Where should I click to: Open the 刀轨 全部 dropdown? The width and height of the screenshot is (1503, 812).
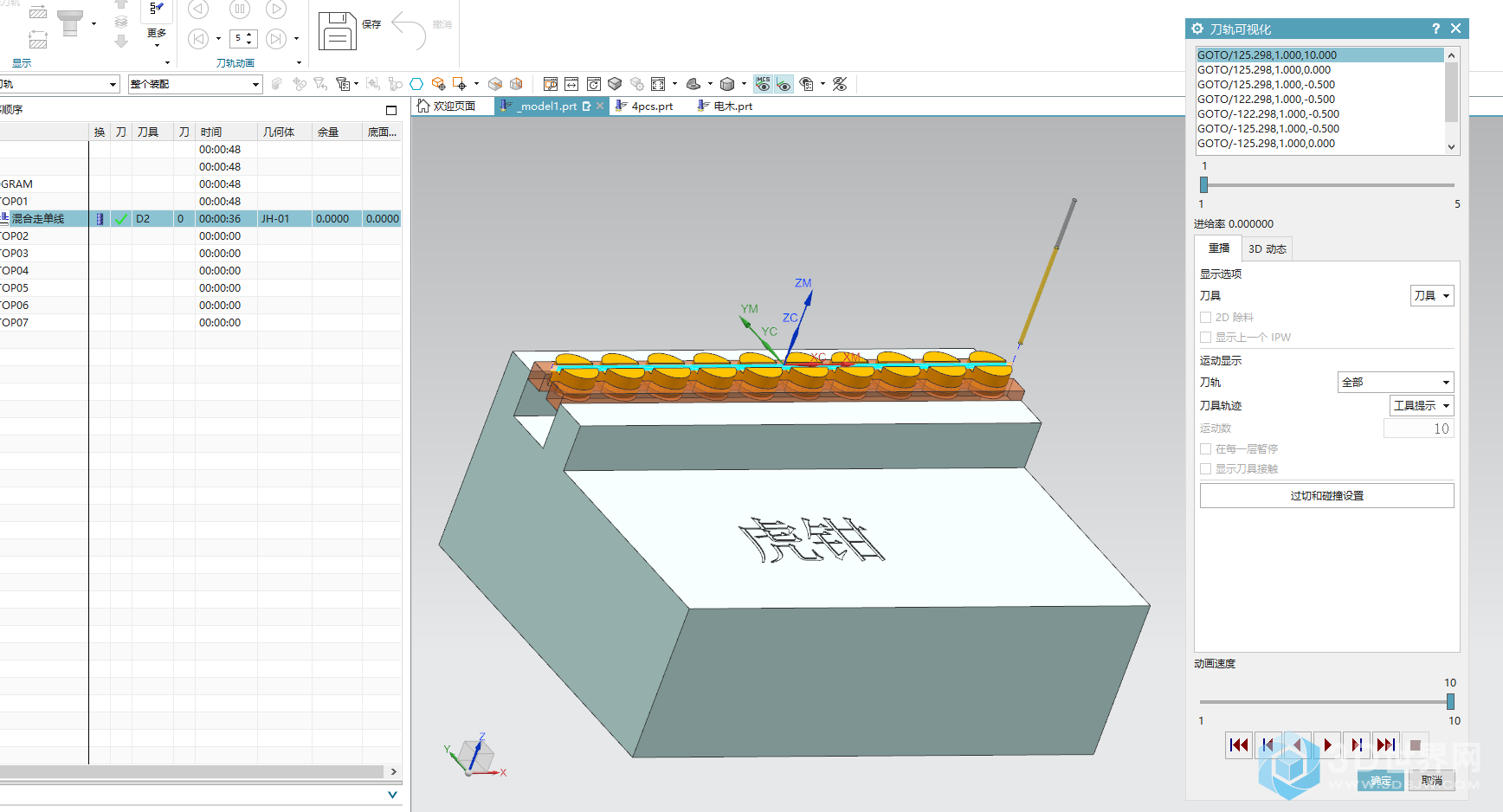click(1396, 383)
